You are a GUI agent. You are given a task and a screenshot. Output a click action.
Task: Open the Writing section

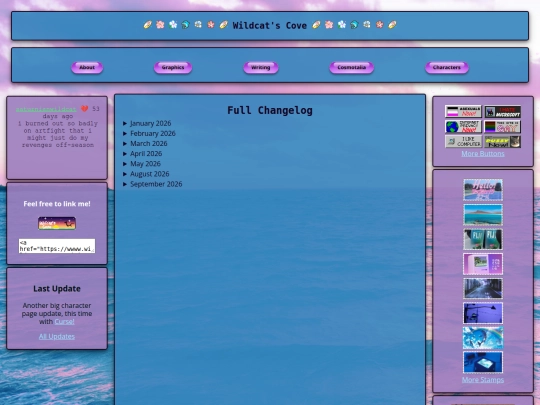click(261, 68)
